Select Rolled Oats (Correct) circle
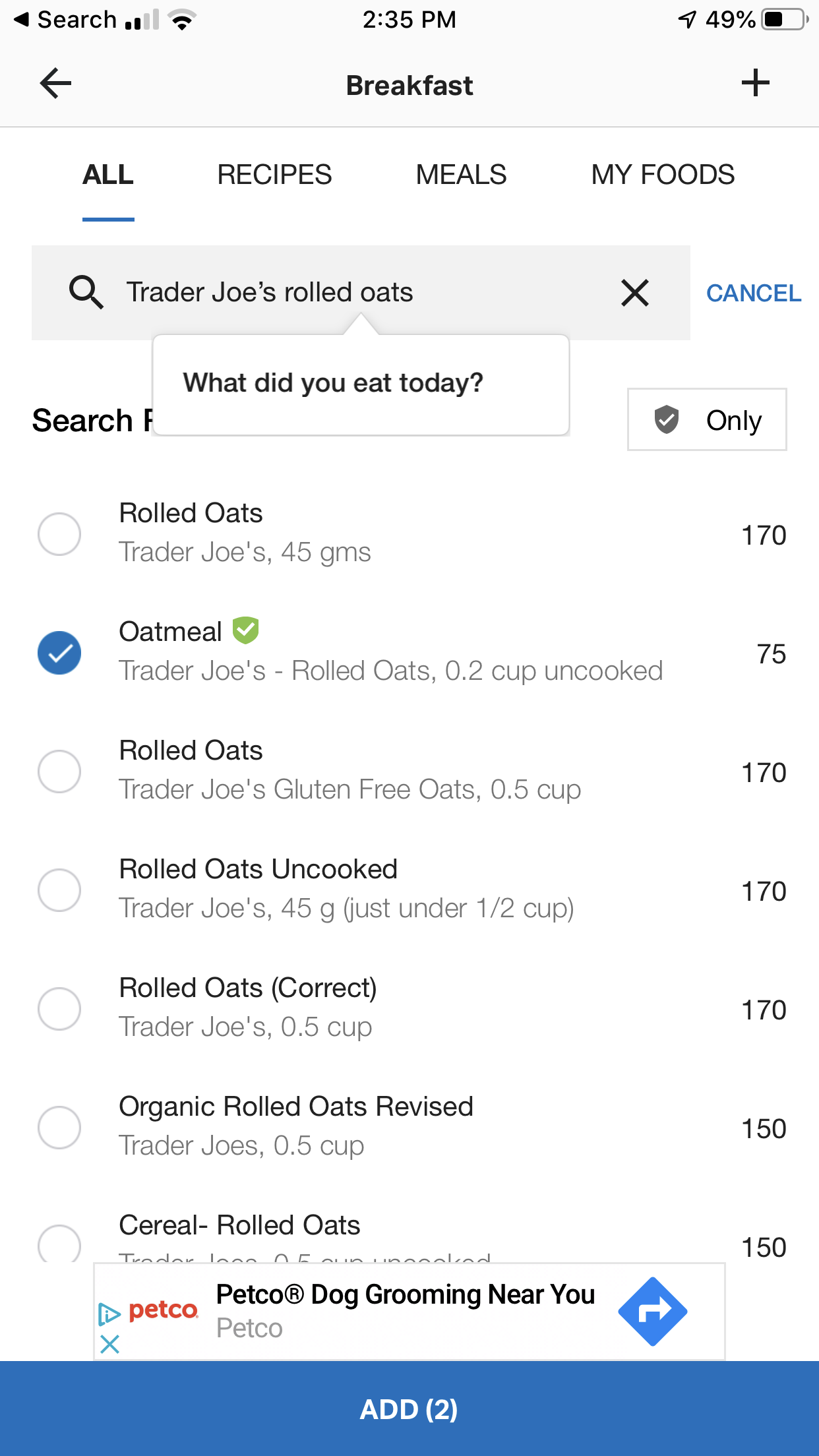This screenshot has height=1456, width=819. click(x=59, y=1009)
